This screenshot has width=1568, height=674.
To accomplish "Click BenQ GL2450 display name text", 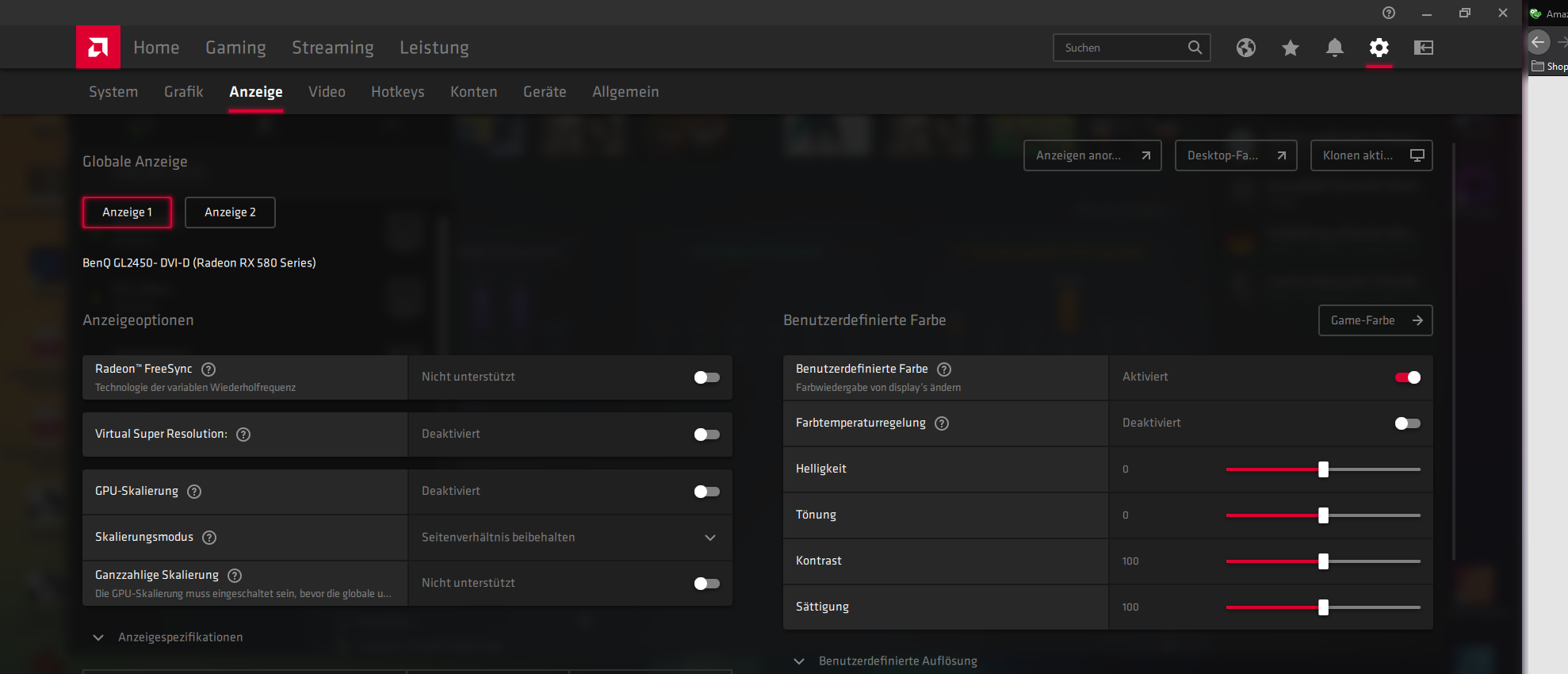I will coord(199,263).
